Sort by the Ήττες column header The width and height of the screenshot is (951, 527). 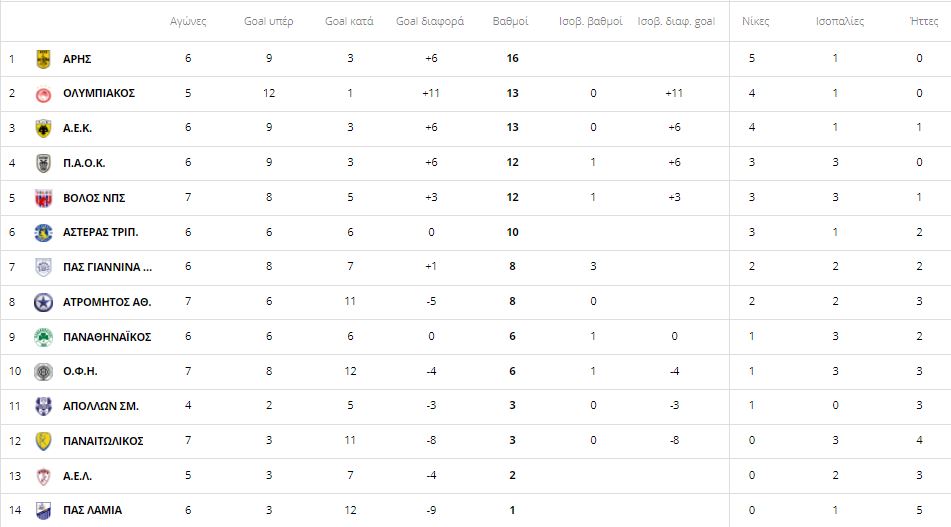point(924,21)
